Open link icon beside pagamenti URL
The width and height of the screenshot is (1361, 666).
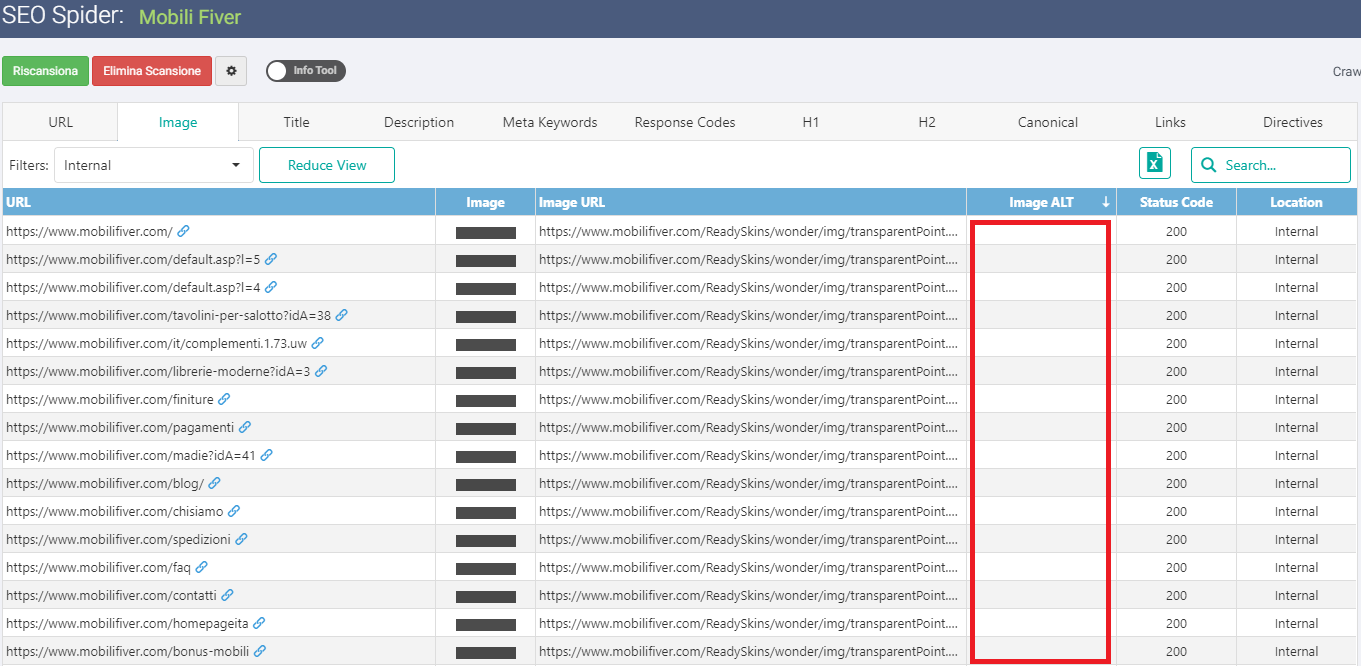point(245,427)
